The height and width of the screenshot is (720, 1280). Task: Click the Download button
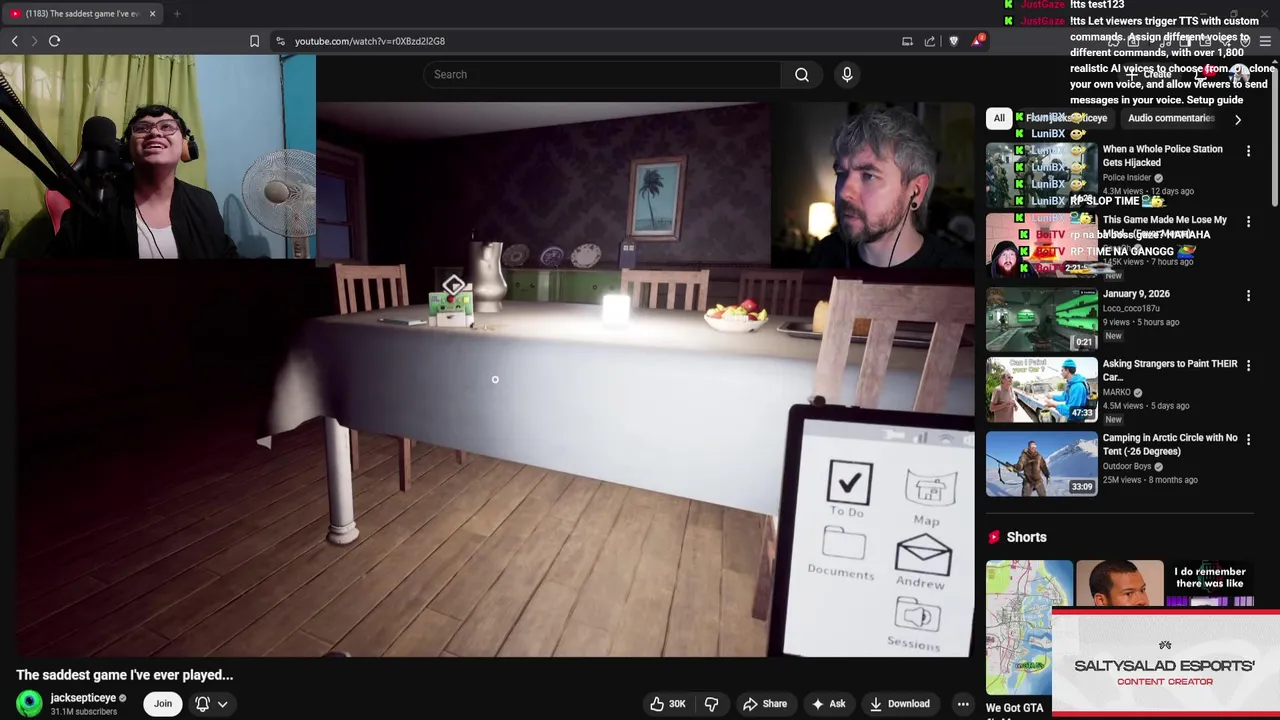900,704
